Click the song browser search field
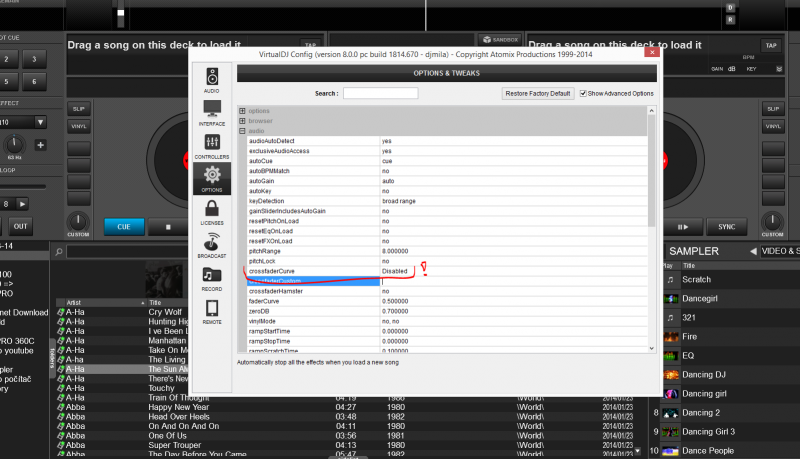The height and width of the screenshot is (459, 800). click(127, 251)
